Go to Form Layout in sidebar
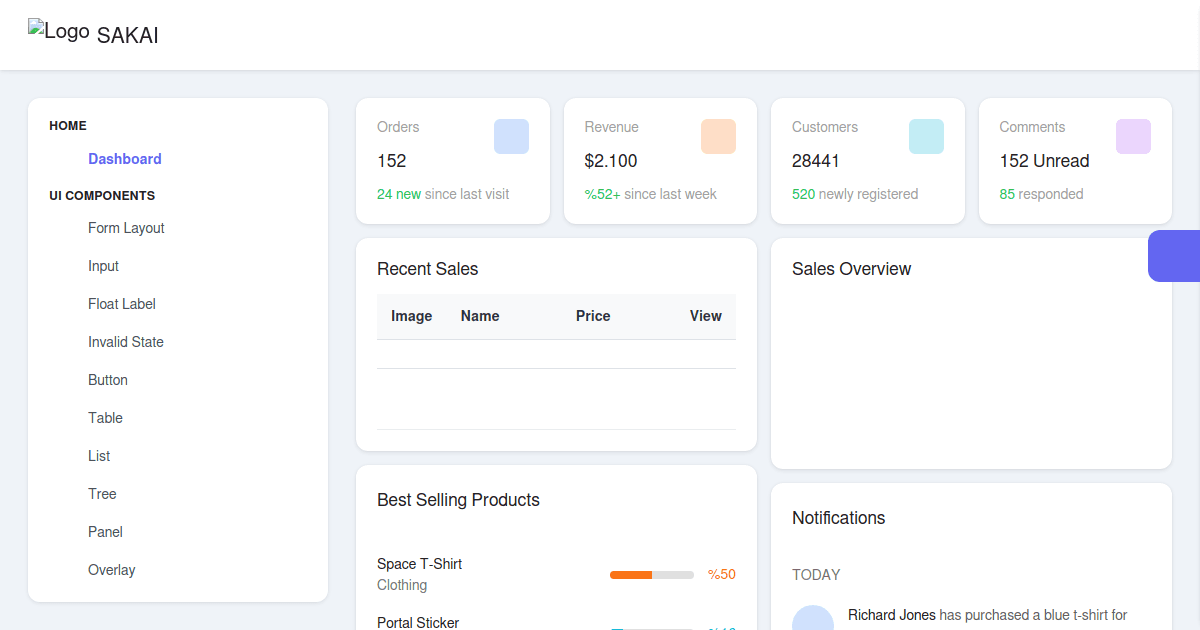1200x630 pixels. point(126,228)
